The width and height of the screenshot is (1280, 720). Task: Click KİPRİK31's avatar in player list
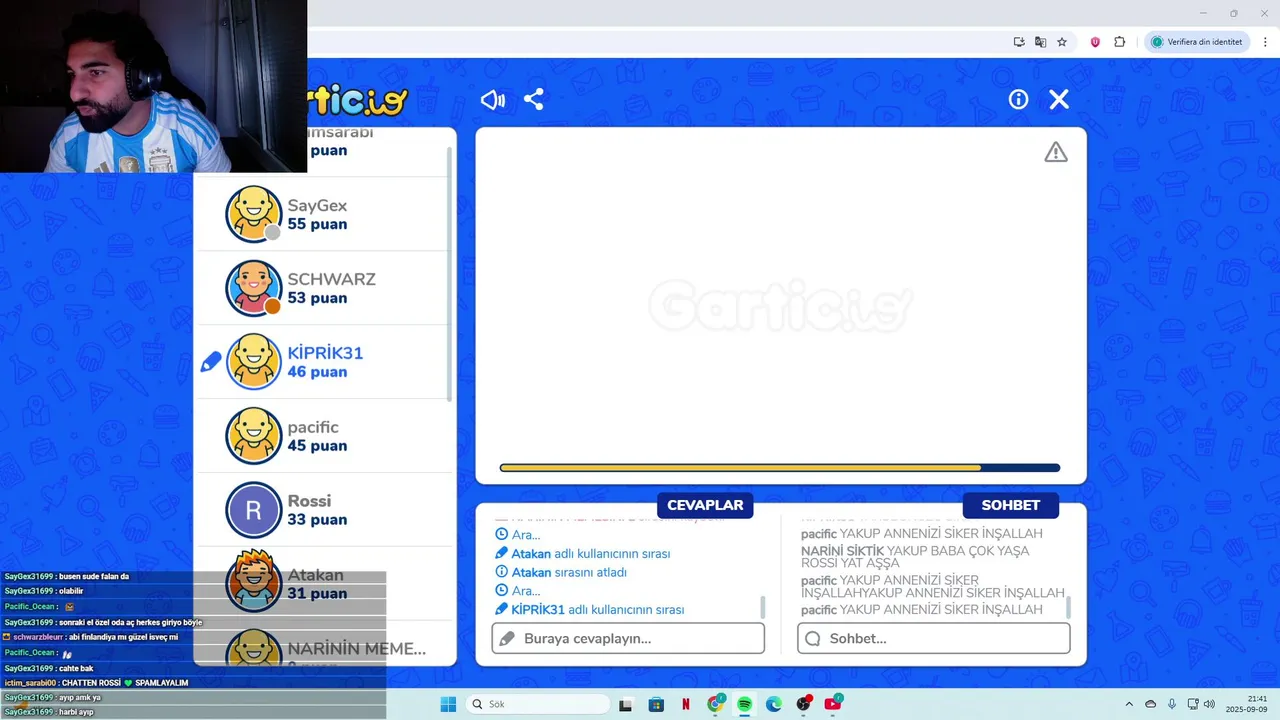pyautogui.click(x=254, y=362)
